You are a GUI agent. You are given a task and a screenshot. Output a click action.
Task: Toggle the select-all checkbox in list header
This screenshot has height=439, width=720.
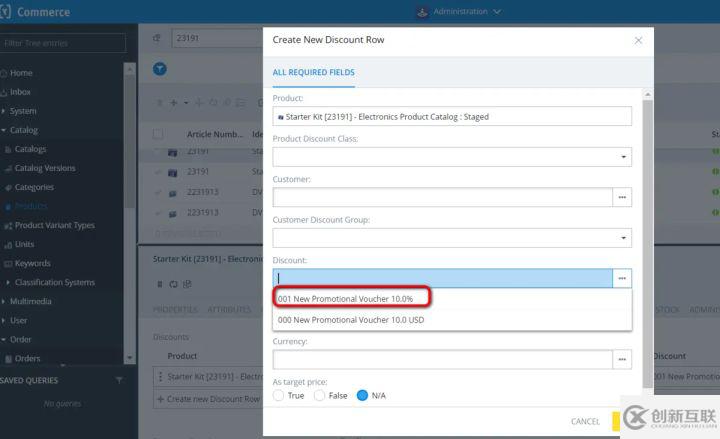(x=158, y=134)
